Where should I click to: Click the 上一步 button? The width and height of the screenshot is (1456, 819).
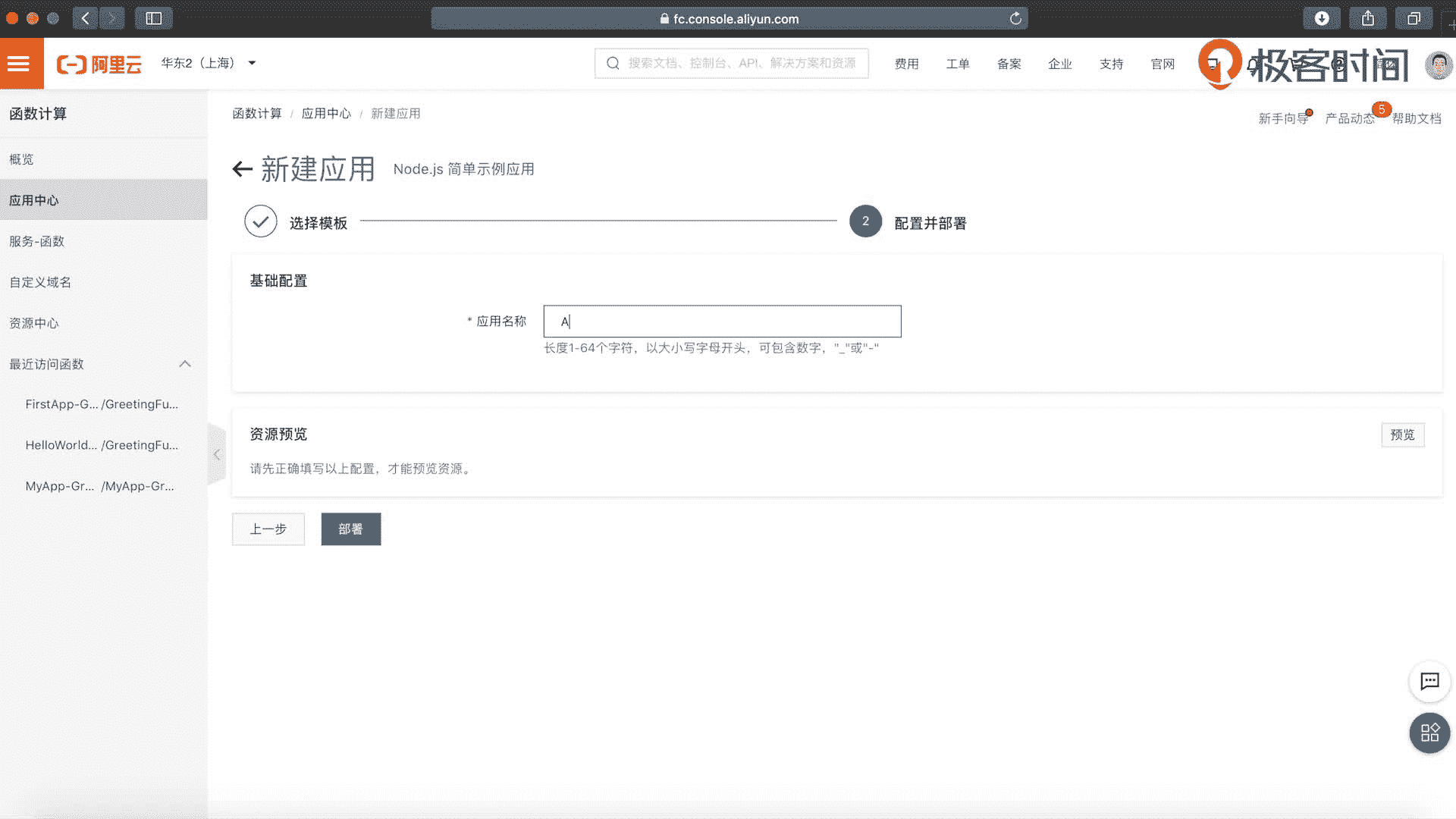(268, 529)
